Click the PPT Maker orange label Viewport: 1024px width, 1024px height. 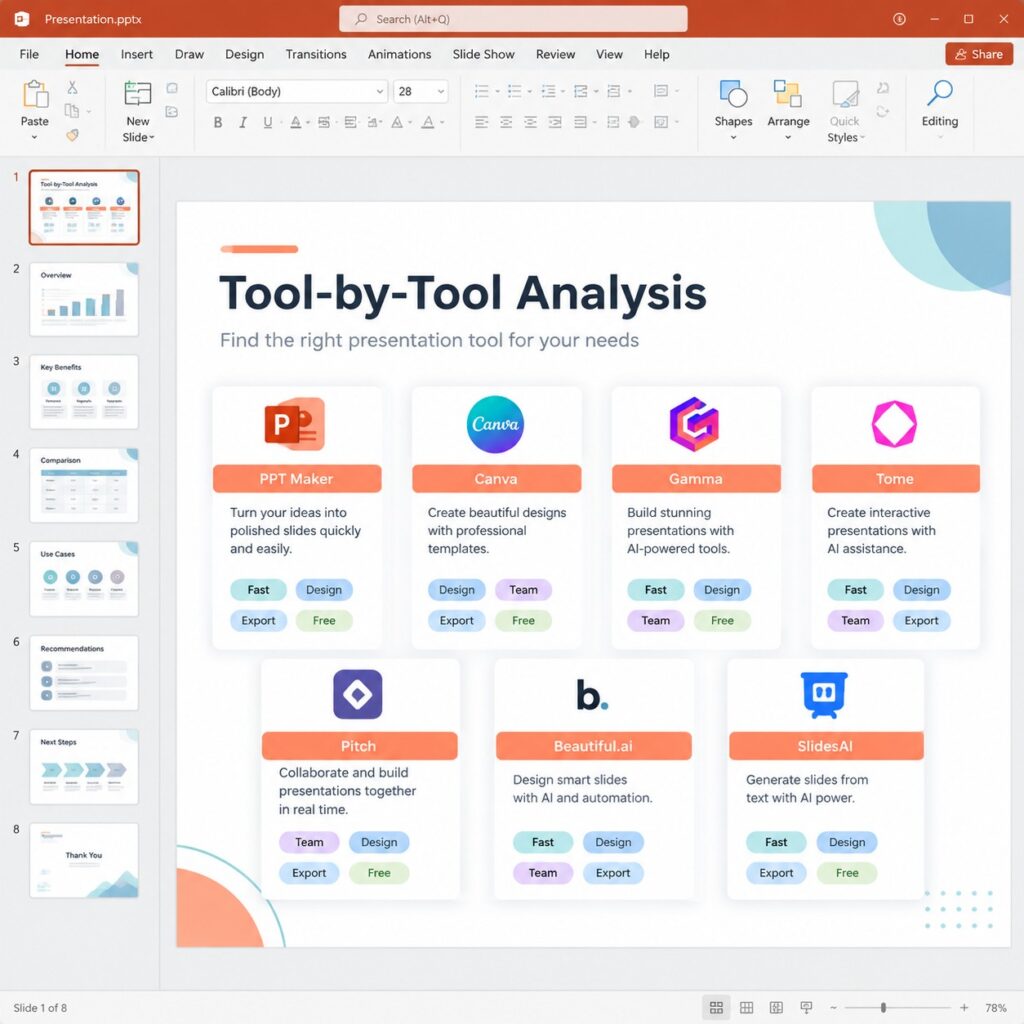pos(296,479)
